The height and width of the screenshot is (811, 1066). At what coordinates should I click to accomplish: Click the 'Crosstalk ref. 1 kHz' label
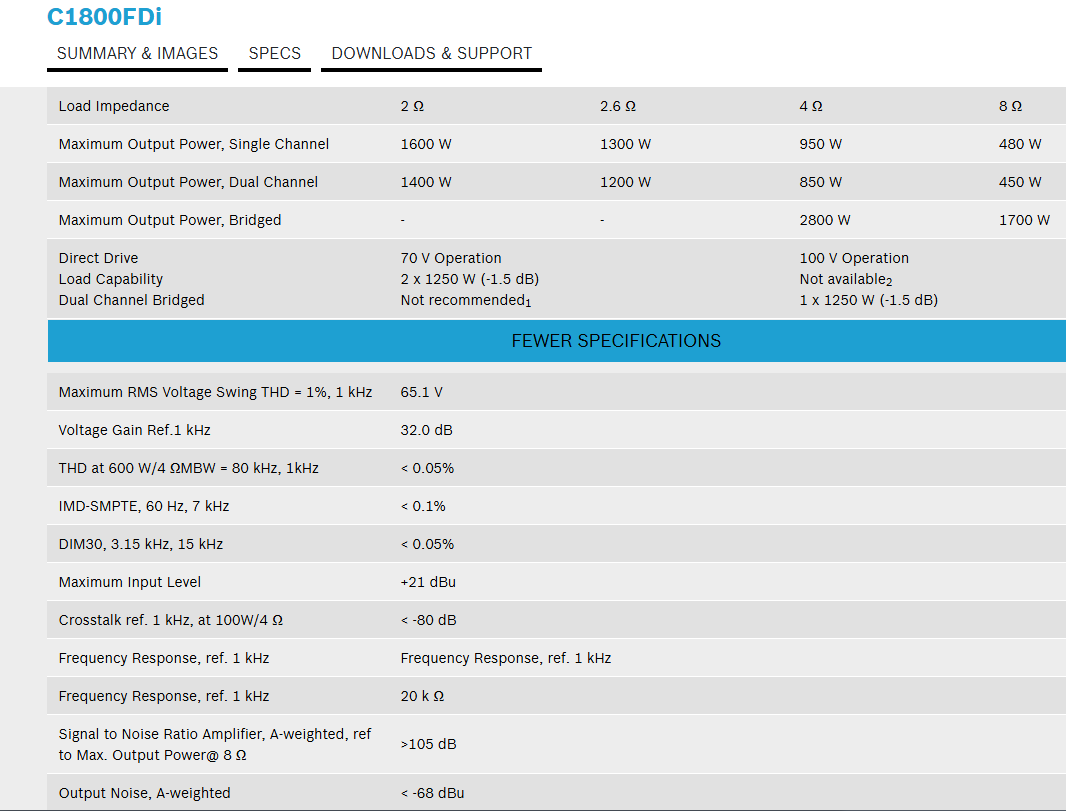(171, 621)
